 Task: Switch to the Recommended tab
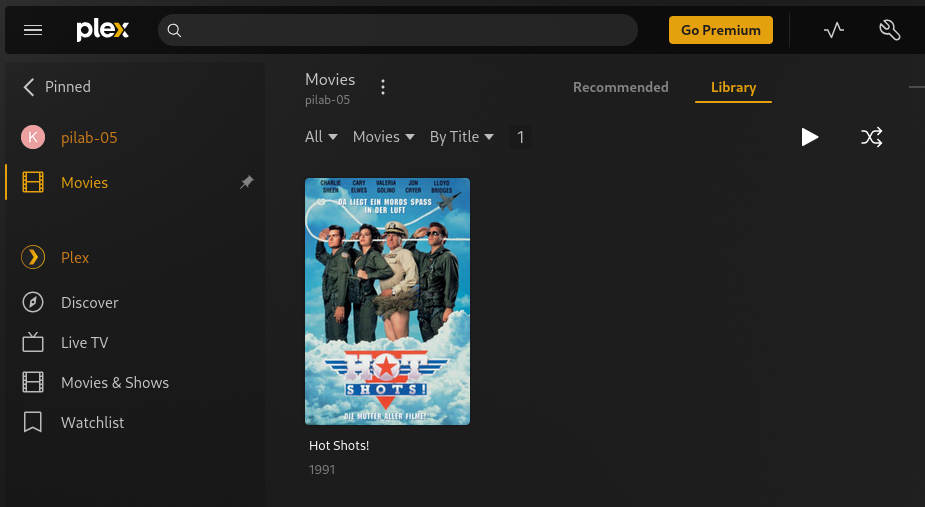(x=621, y=87)
